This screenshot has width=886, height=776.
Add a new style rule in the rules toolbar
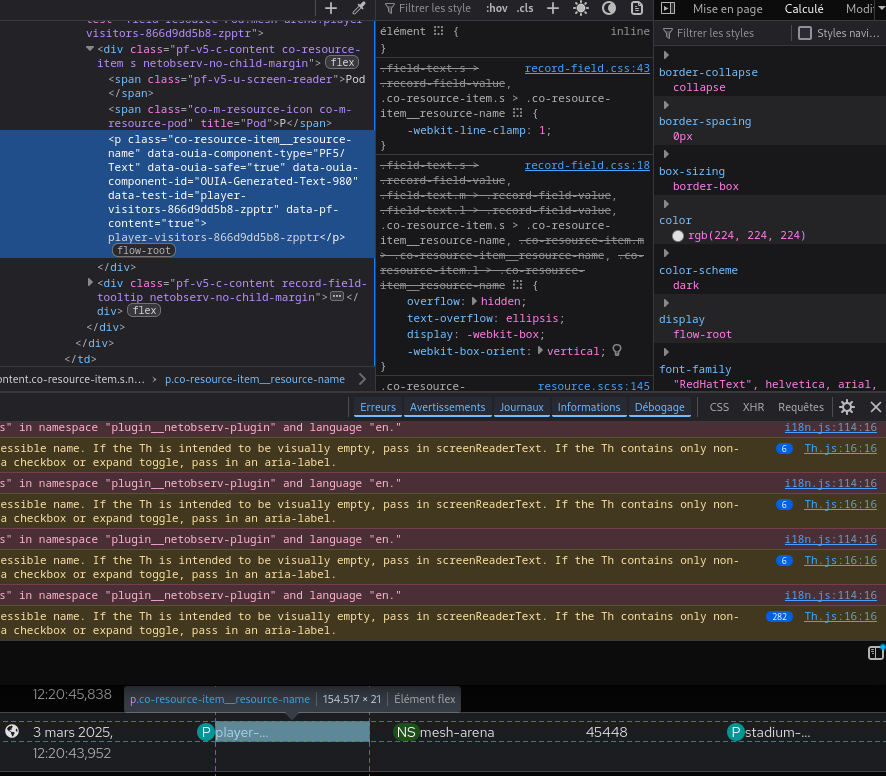(553, 8)
